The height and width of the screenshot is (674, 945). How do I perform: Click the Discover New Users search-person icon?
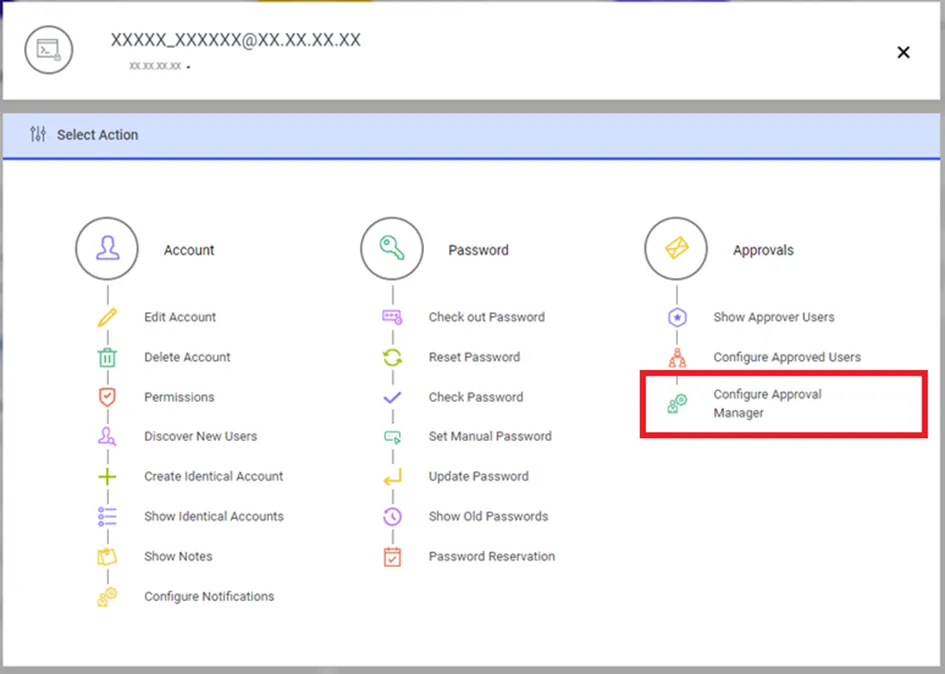coord(107,436)
